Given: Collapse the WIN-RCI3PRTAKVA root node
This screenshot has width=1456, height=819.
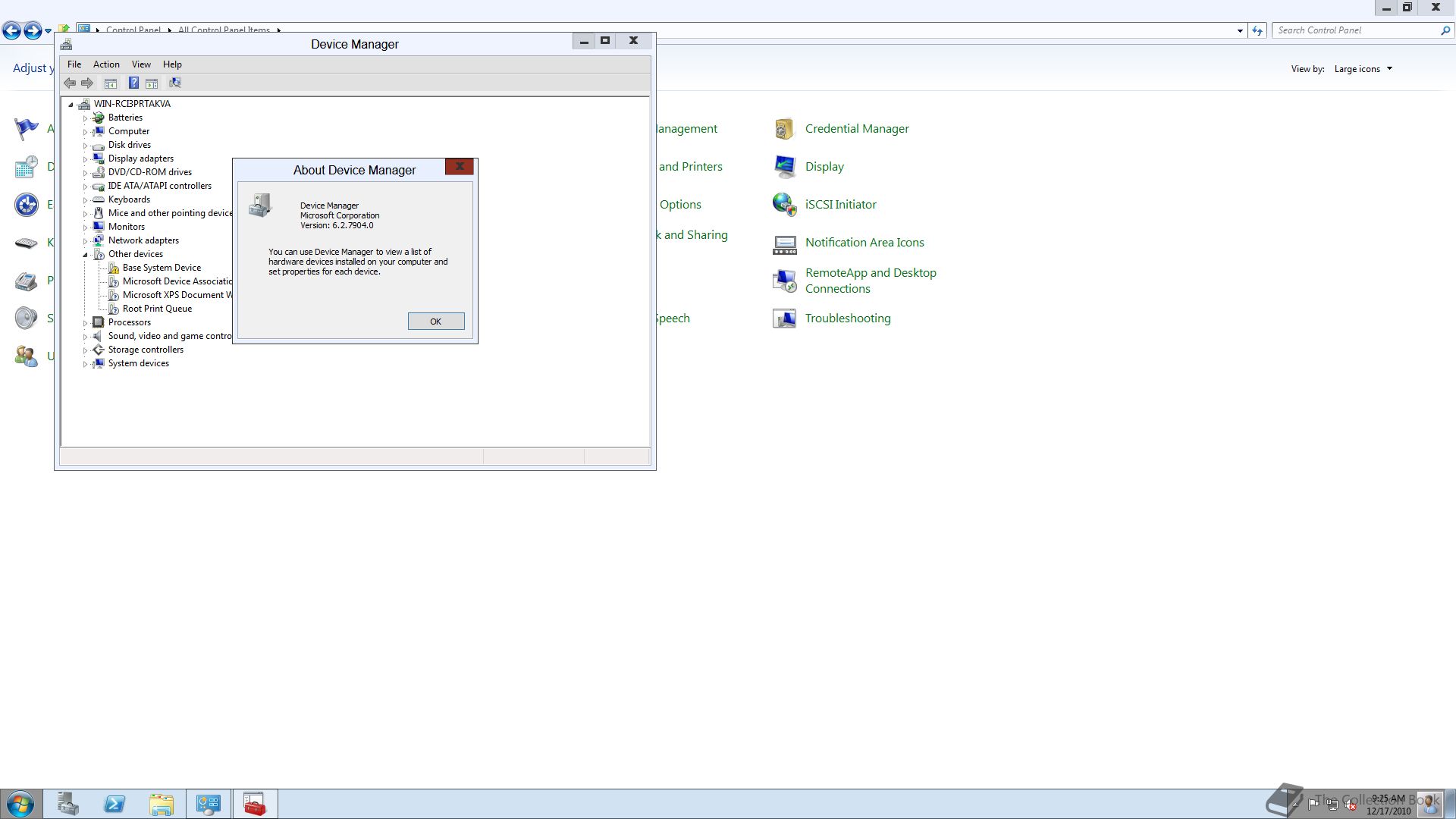Looking at the screenshot, I should tap(71, 105).
